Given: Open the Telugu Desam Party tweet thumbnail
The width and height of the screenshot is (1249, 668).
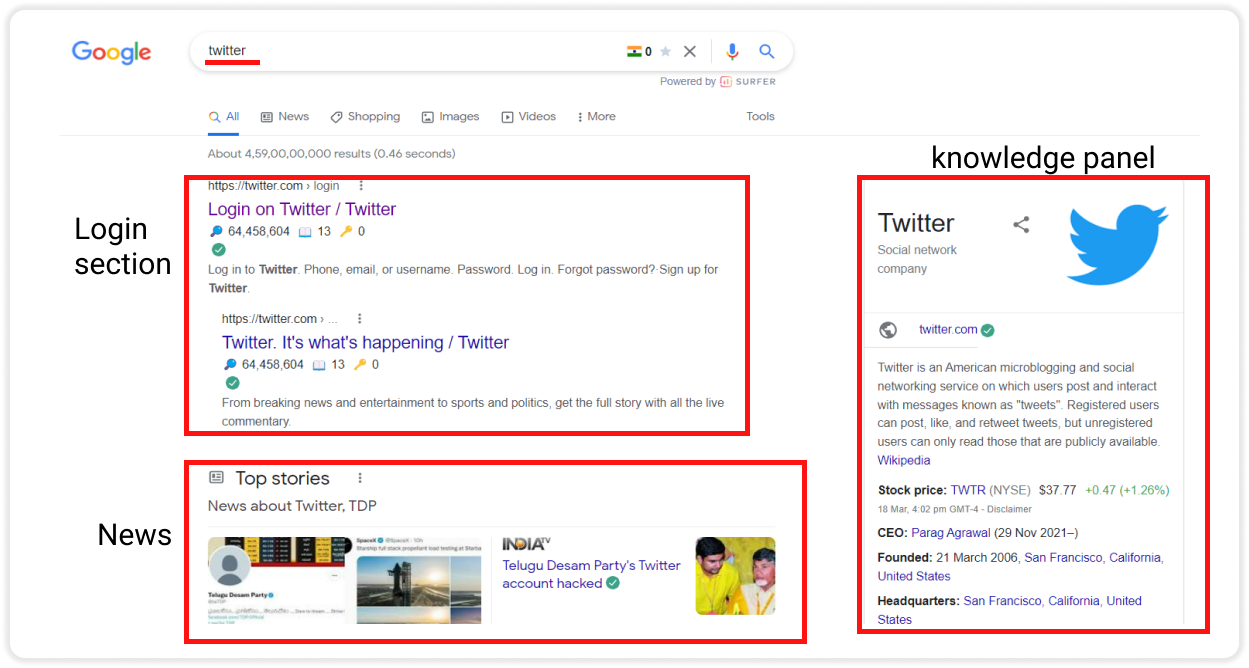Looking at the screenshot, I should click(x=277, y=581).
